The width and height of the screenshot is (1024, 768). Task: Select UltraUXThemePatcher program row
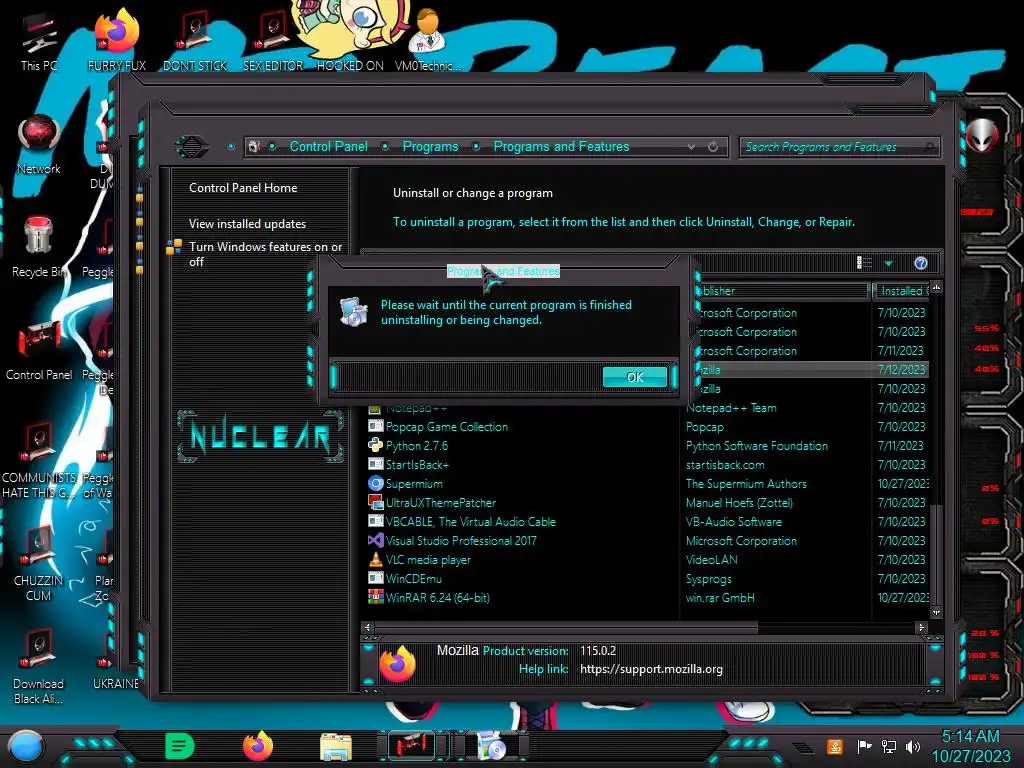pyautogui.click(x=441, y=502)
